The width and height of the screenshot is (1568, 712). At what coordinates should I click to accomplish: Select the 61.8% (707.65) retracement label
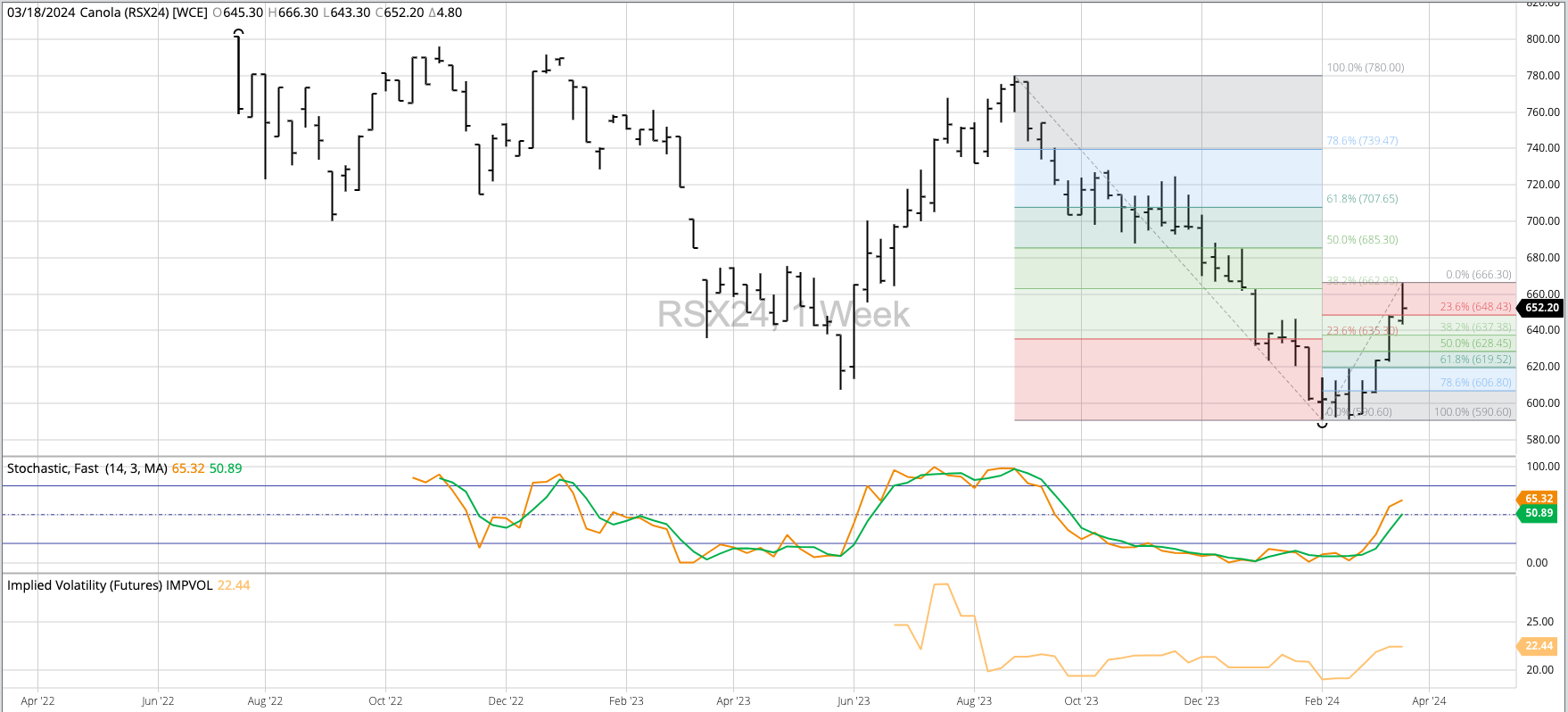click(x=1362, y=199)
